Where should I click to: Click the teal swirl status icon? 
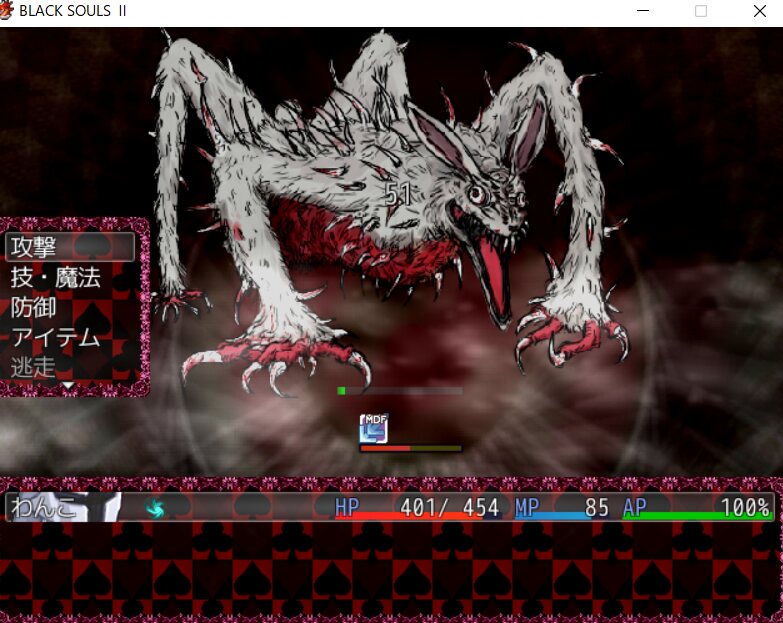coord(156,508)
